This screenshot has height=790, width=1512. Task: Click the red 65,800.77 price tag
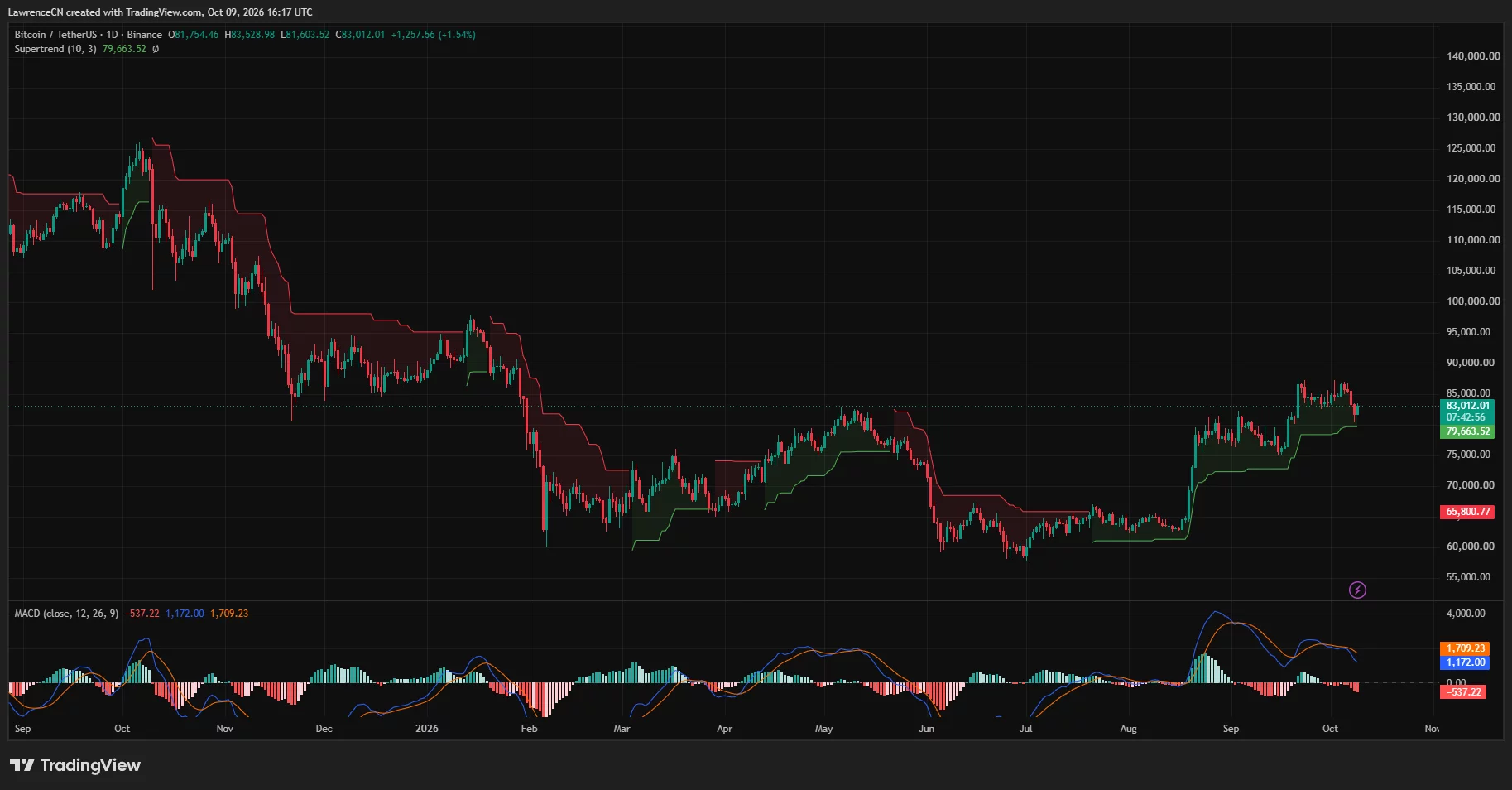pyautogui.click(x=1467, y=512)
